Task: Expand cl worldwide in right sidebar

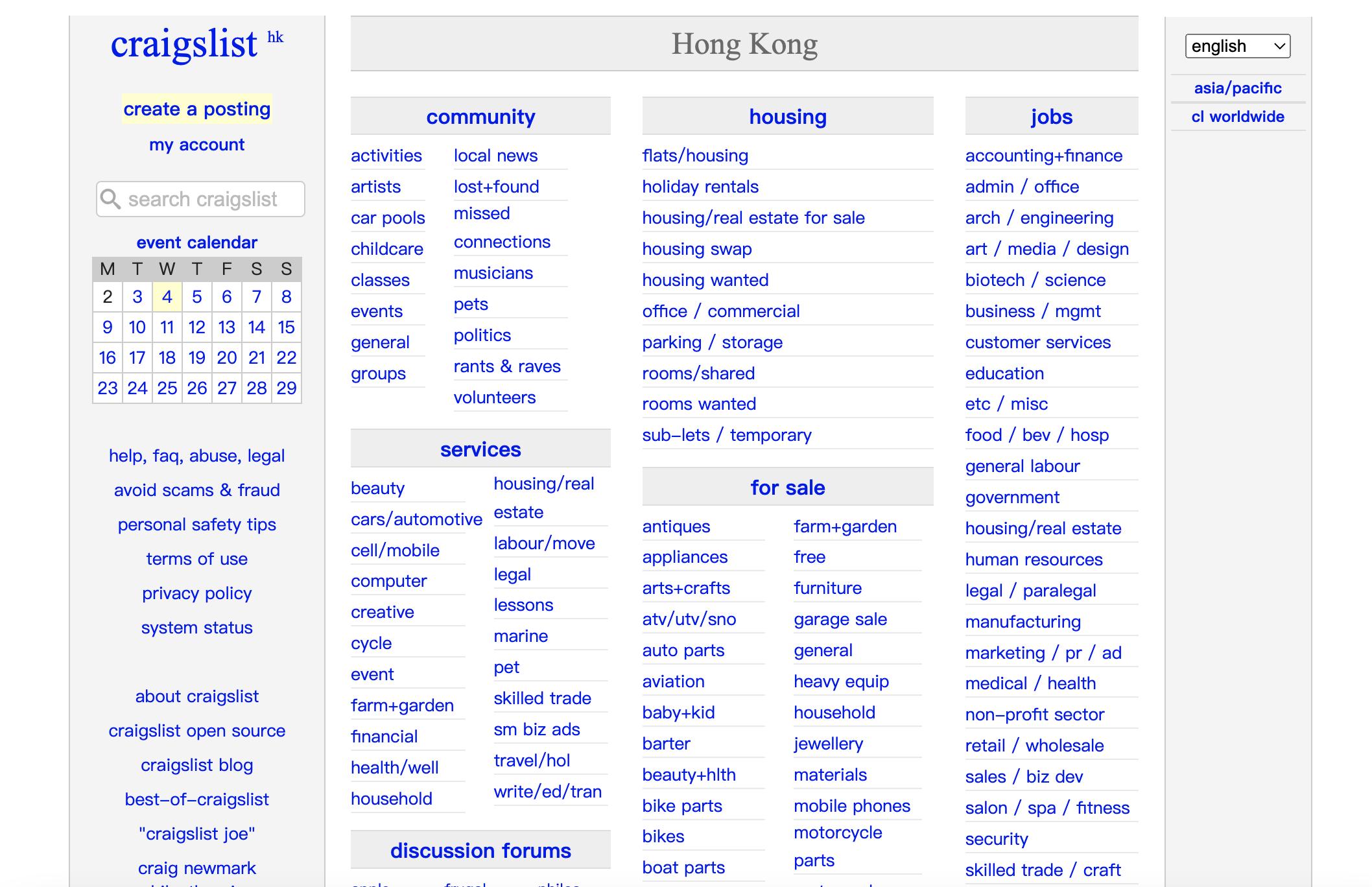Action: coord(1237,117)
